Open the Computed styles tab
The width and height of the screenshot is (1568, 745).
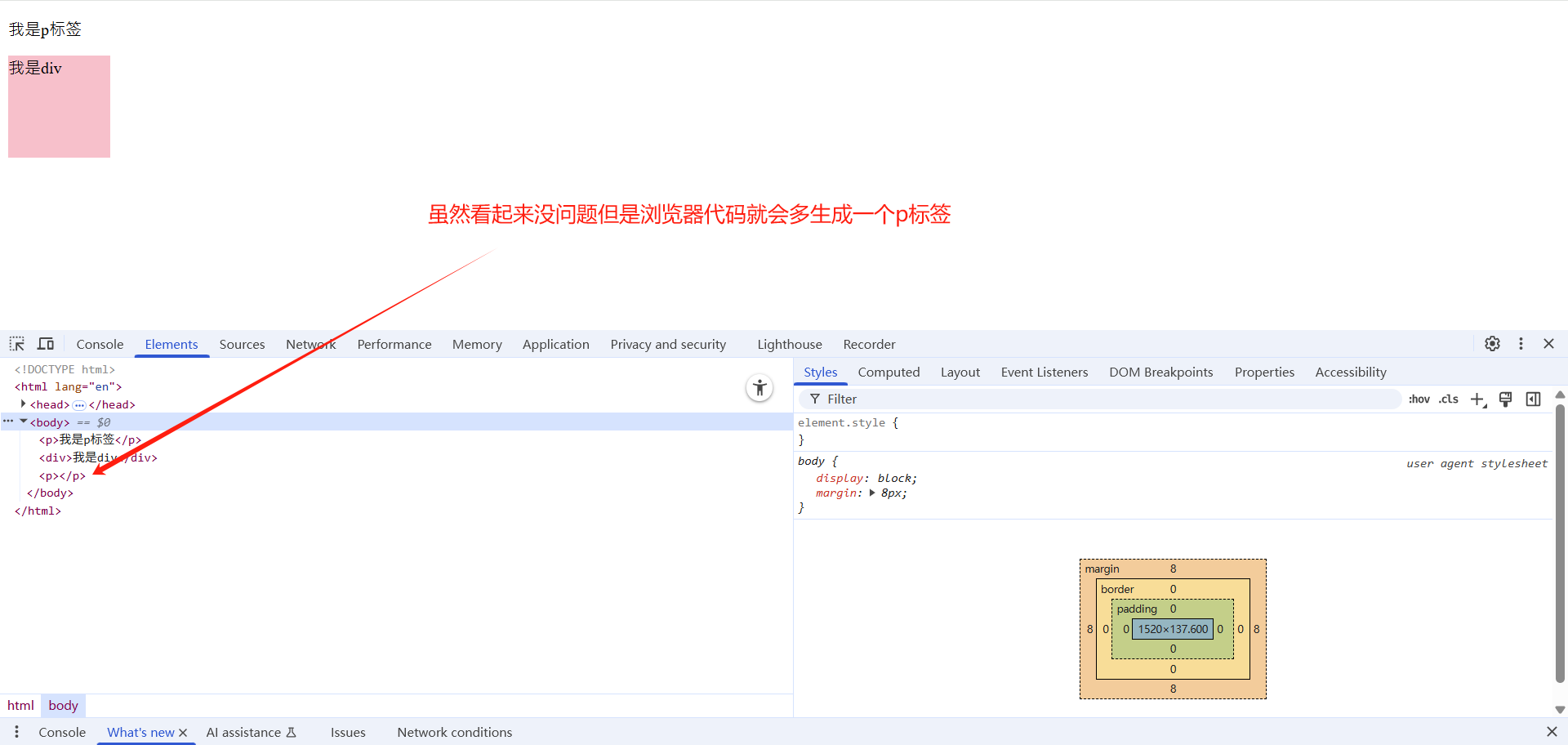[x=889, y=372]
